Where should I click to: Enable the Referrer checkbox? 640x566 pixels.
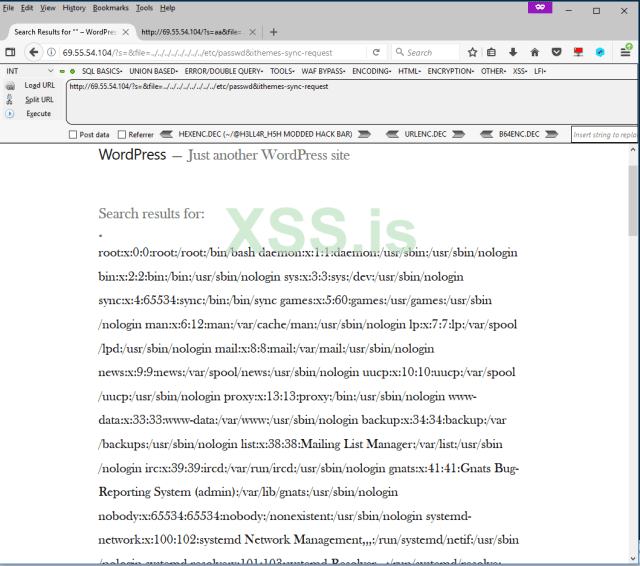pyautogui.click(x=122, y=135)
